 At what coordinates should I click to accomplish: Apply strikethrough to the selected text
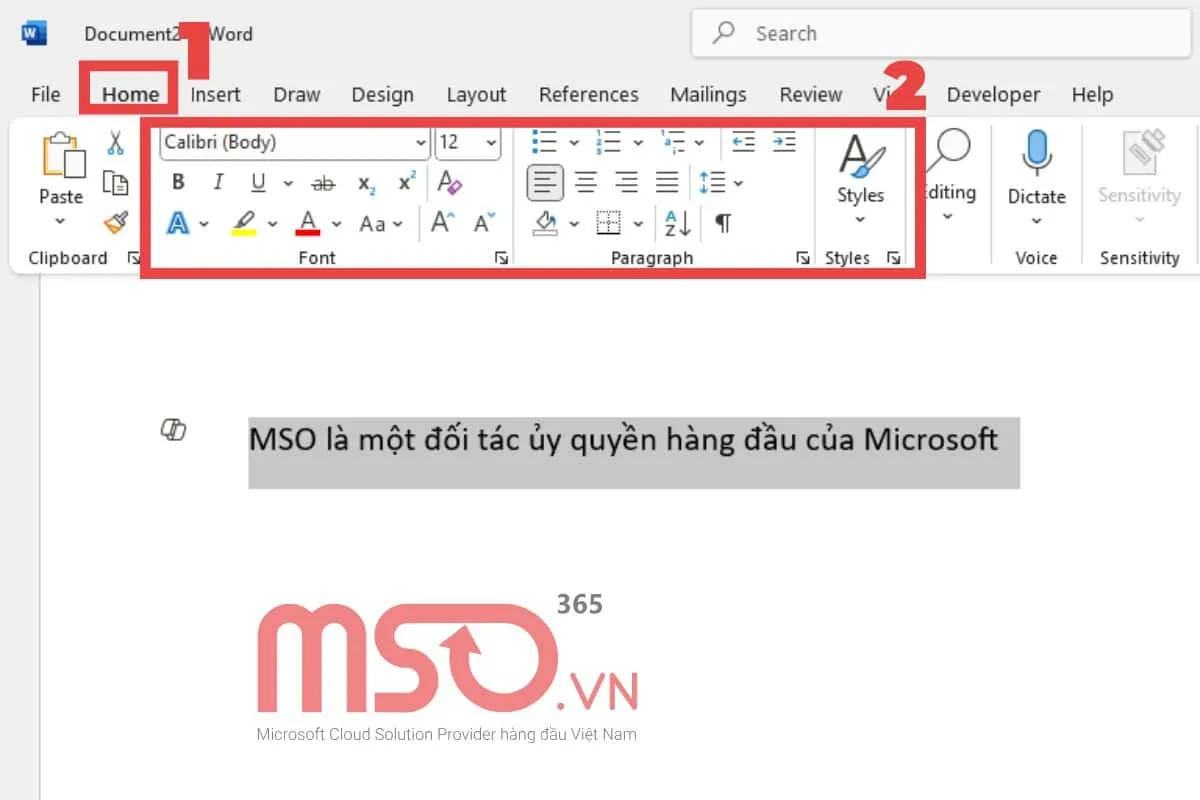(323, 182)
